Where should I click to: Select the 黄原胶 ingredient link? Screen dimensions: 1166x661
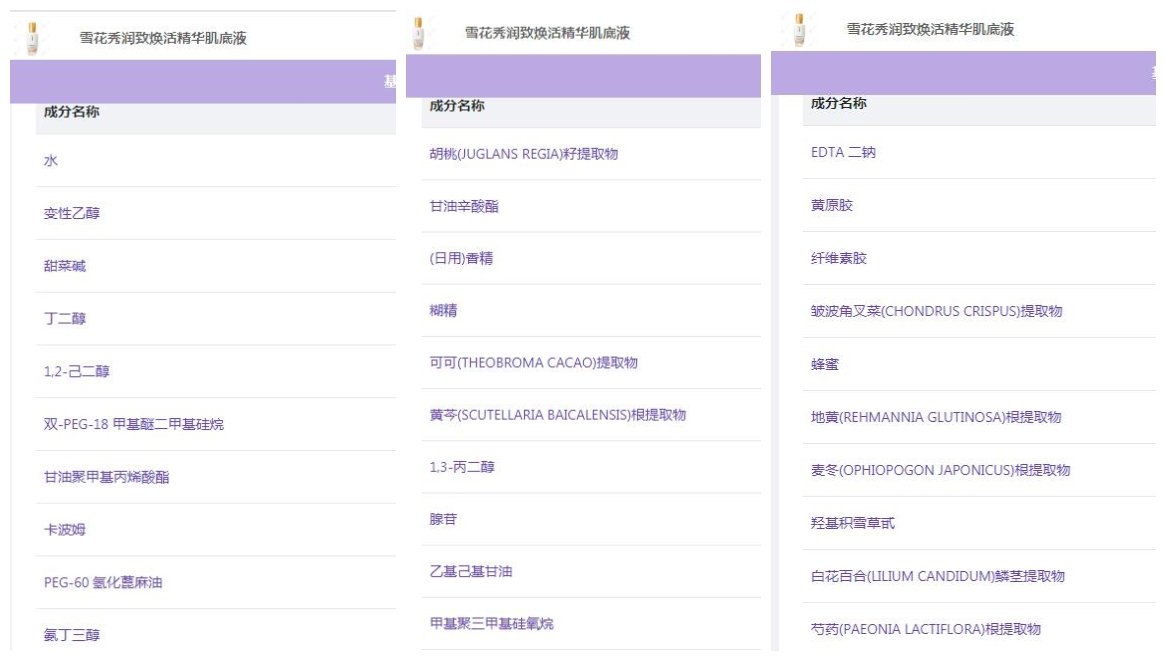[831, 205]
